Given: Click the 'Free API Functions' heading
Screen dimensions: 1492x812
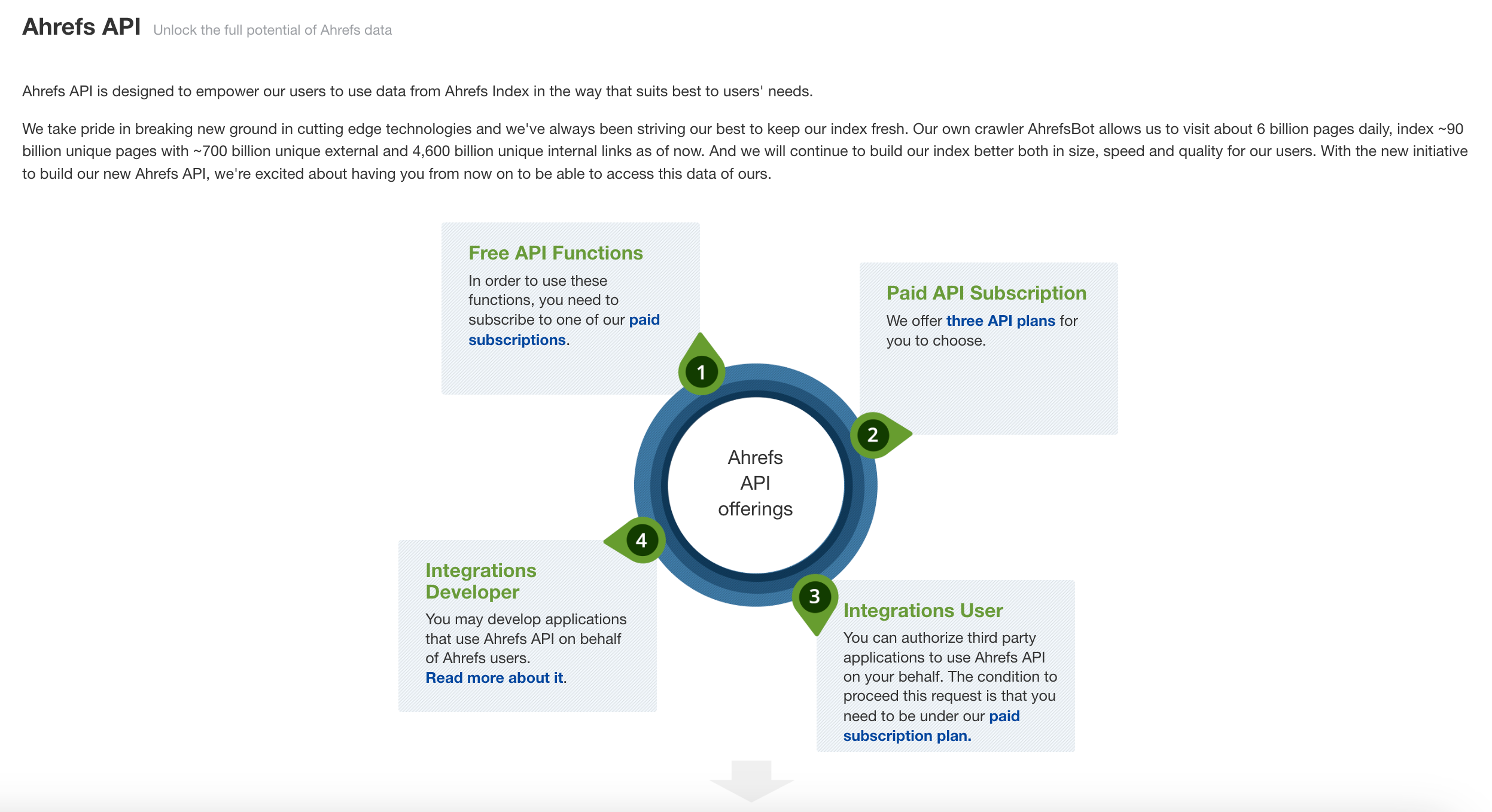Looking at the screenshot, I should [555, 253].
